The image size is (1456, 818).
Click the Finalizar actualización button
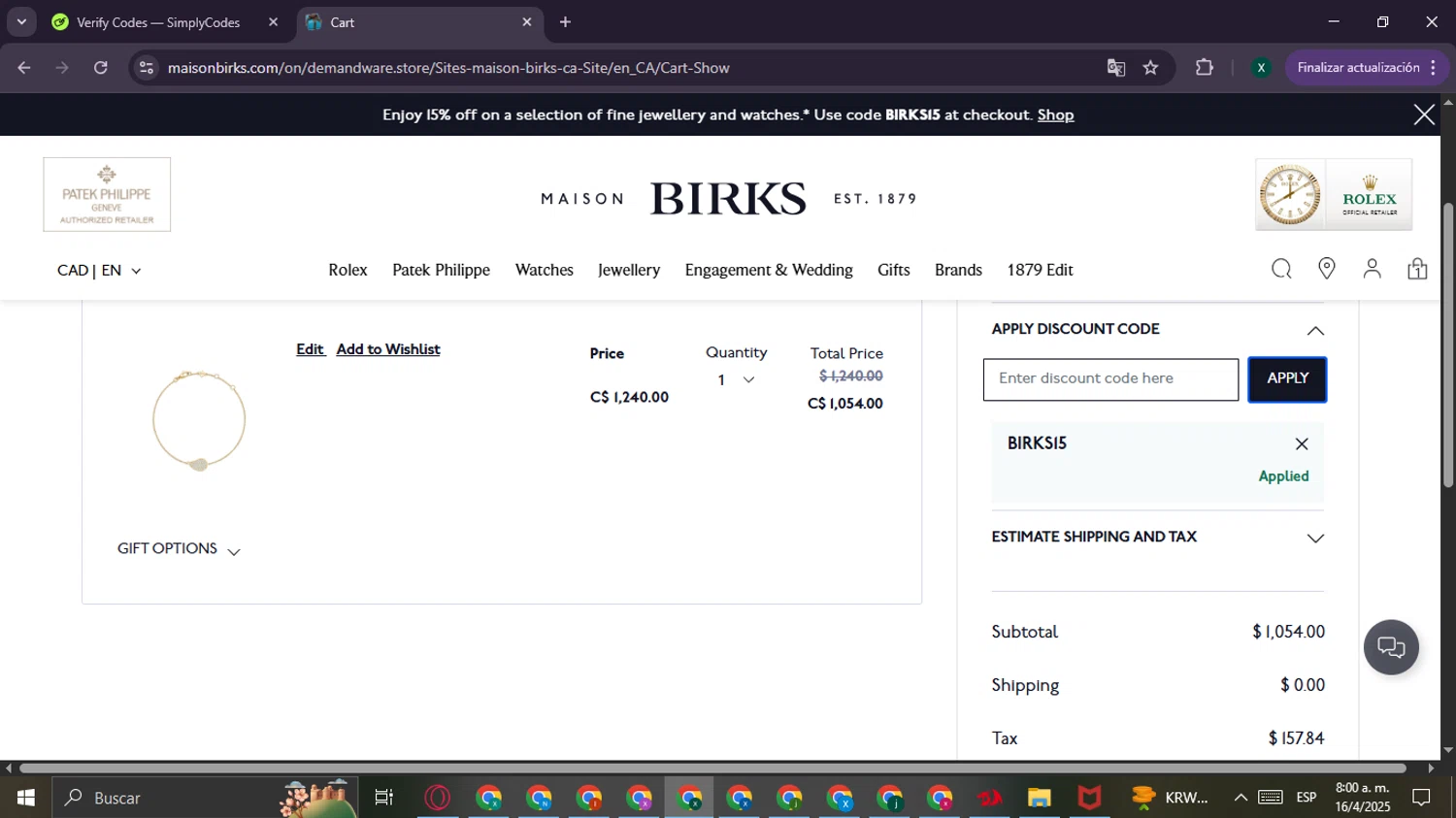[1367, 68]
